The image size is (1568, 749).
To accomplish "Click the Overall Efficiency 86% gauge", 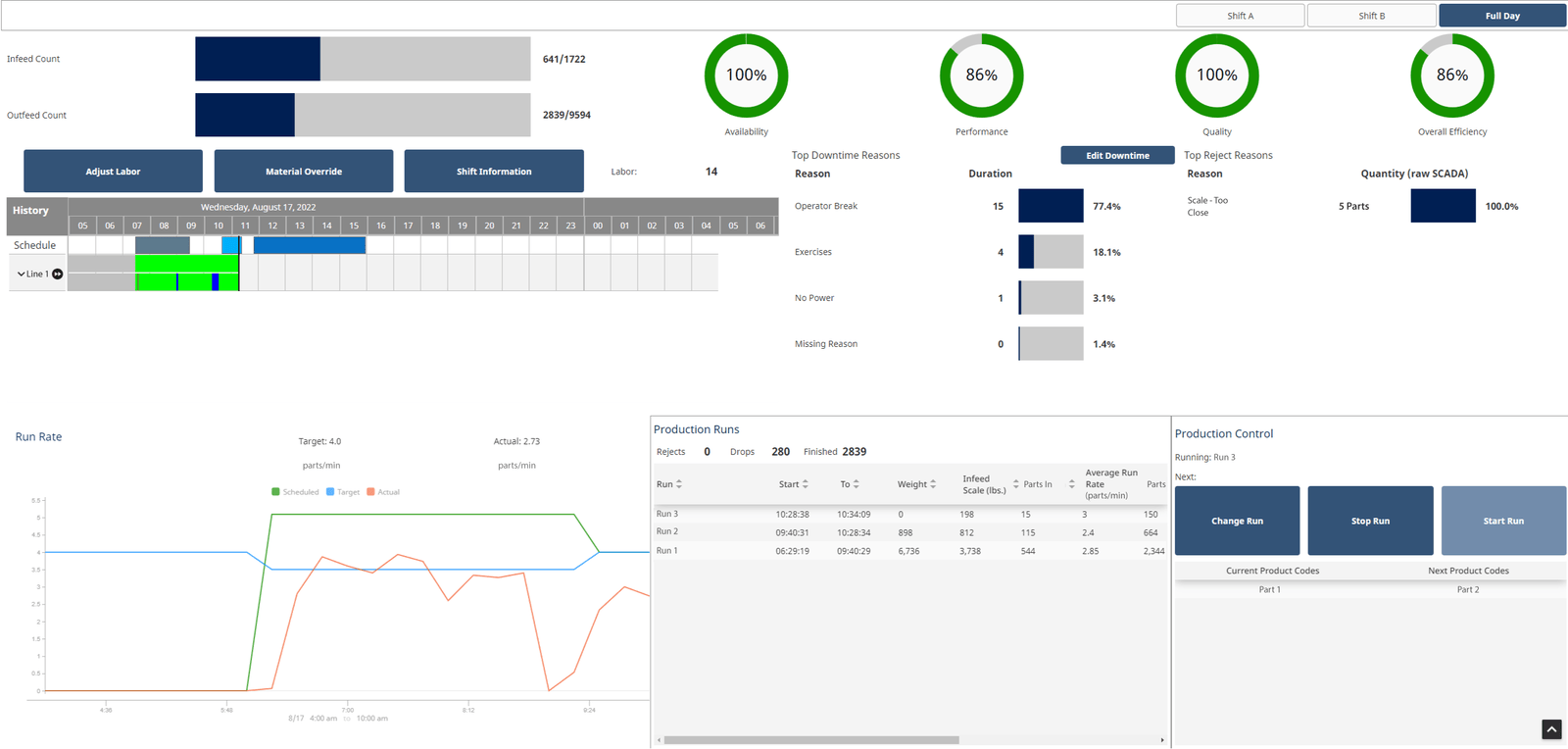I will [x=1451, y=75].
